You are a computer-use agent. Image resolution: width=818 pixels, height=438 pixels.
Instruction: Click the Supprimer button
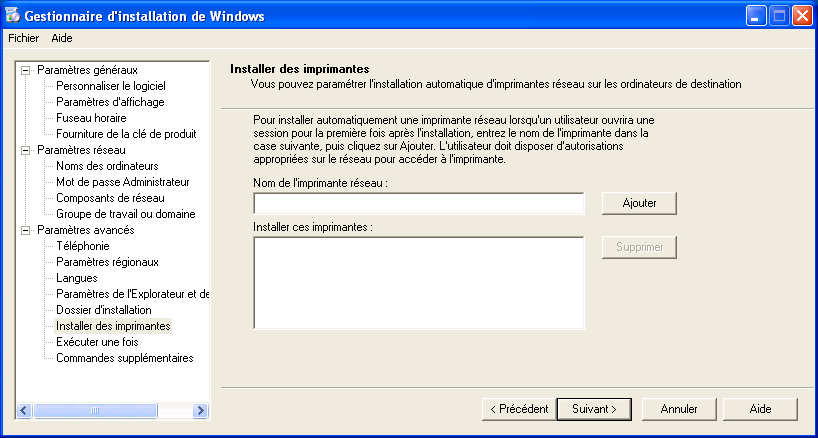(x=640, y=247)
